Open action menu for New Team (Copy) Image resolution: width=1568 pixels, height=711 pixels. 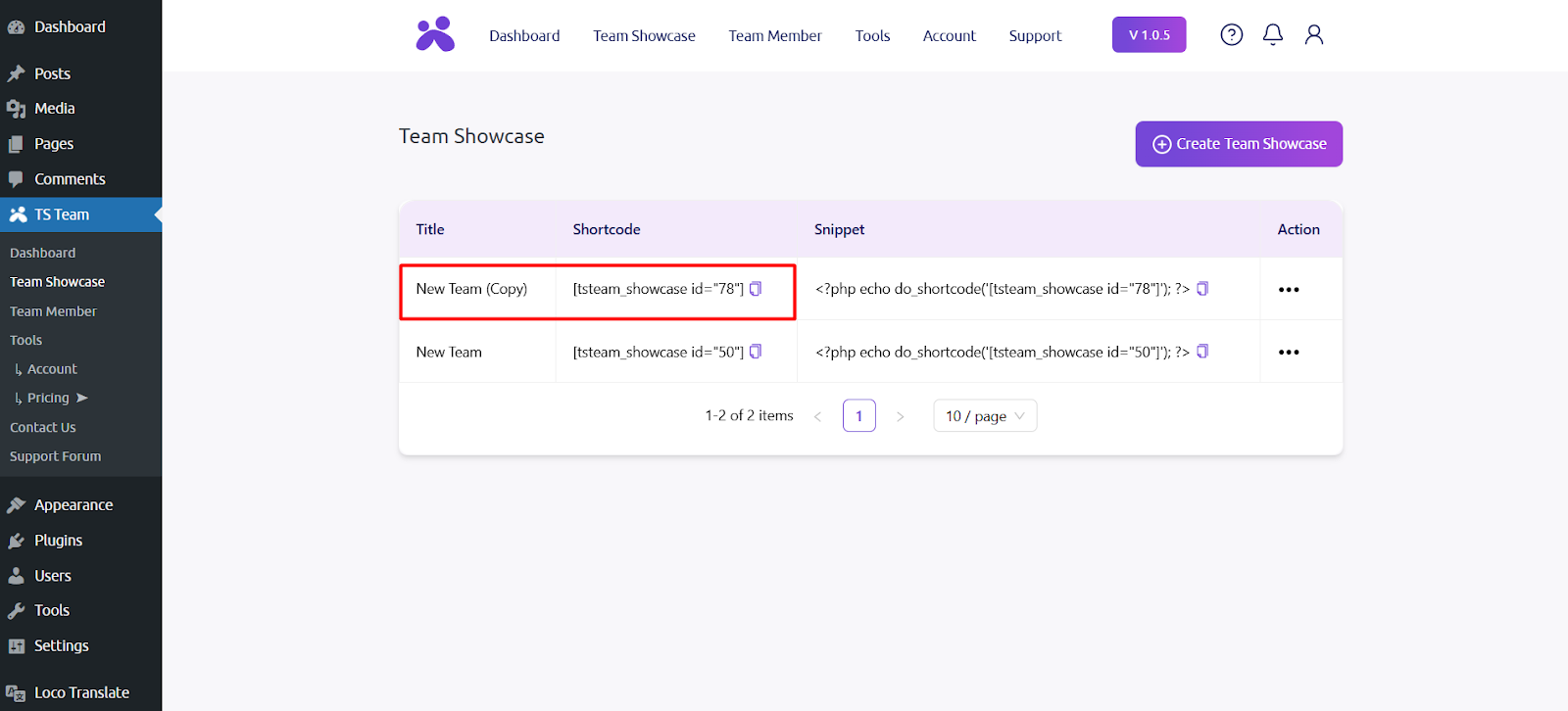[1289, 290]
